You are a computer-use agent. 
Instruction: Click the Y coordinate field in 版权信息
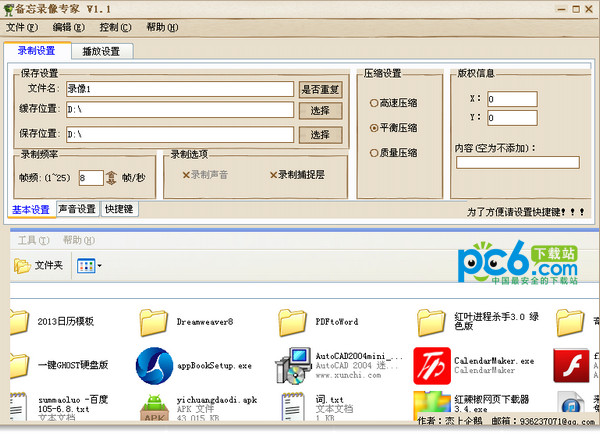pyautogui.click(x=512, y=118)
